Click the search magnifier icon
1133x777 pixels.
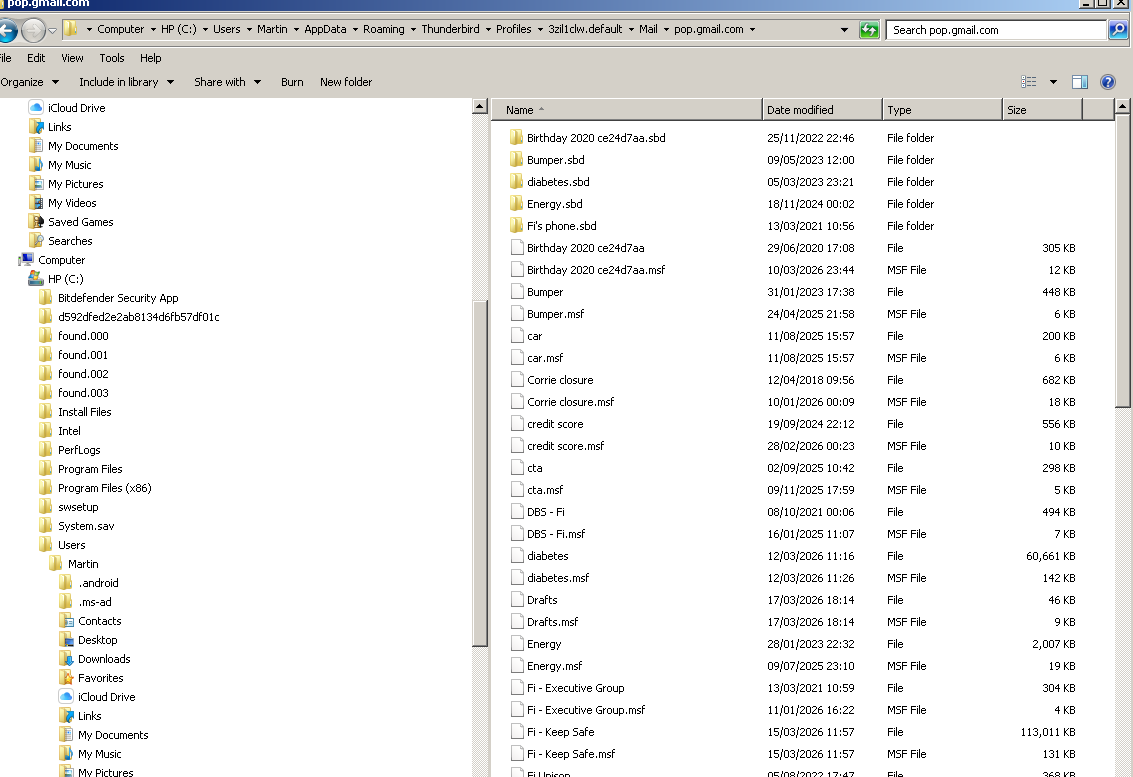tap(1118, 30)
